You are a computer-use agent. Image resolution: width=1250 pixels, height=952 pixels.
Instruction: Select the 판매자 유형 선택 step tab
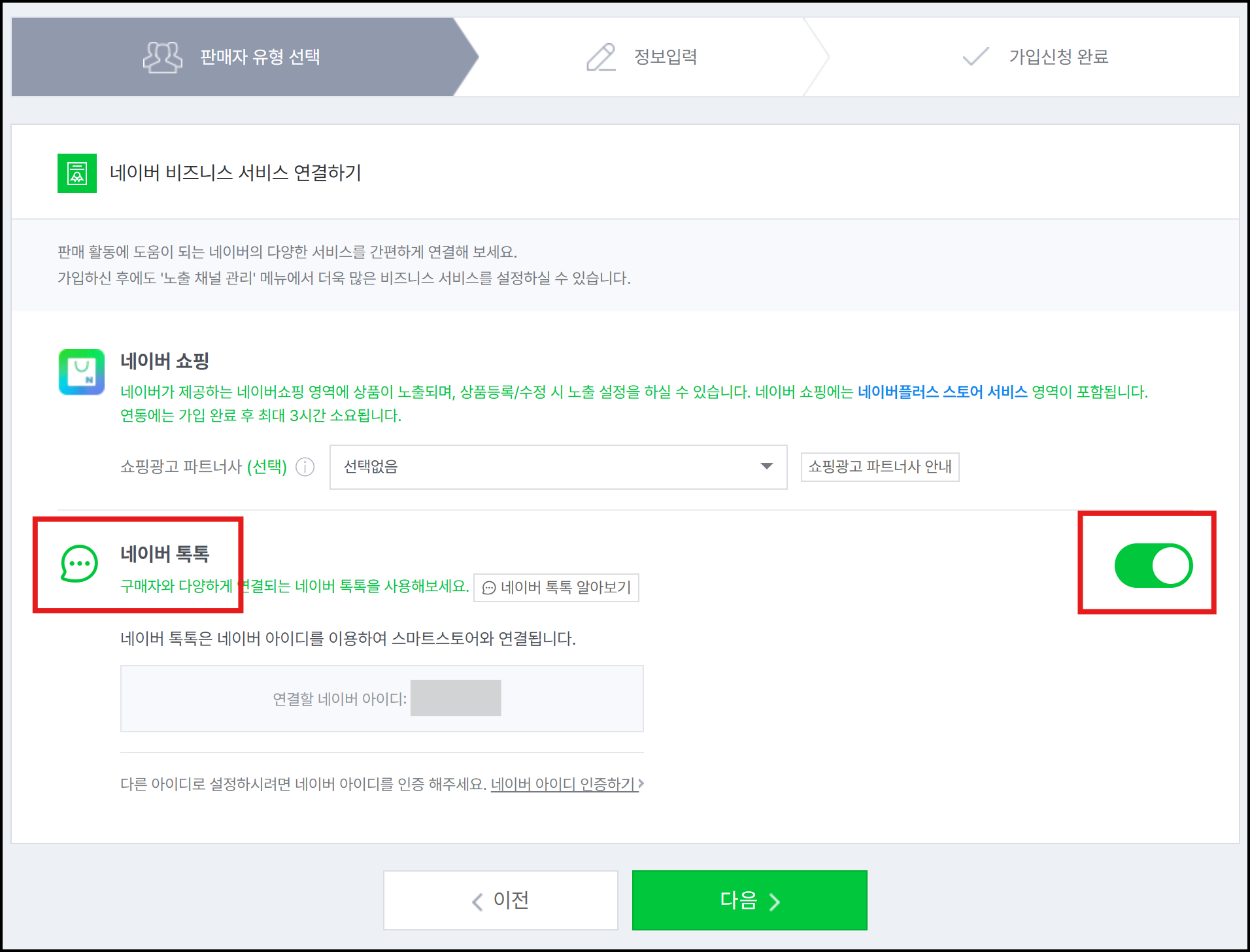pos(245,57)
